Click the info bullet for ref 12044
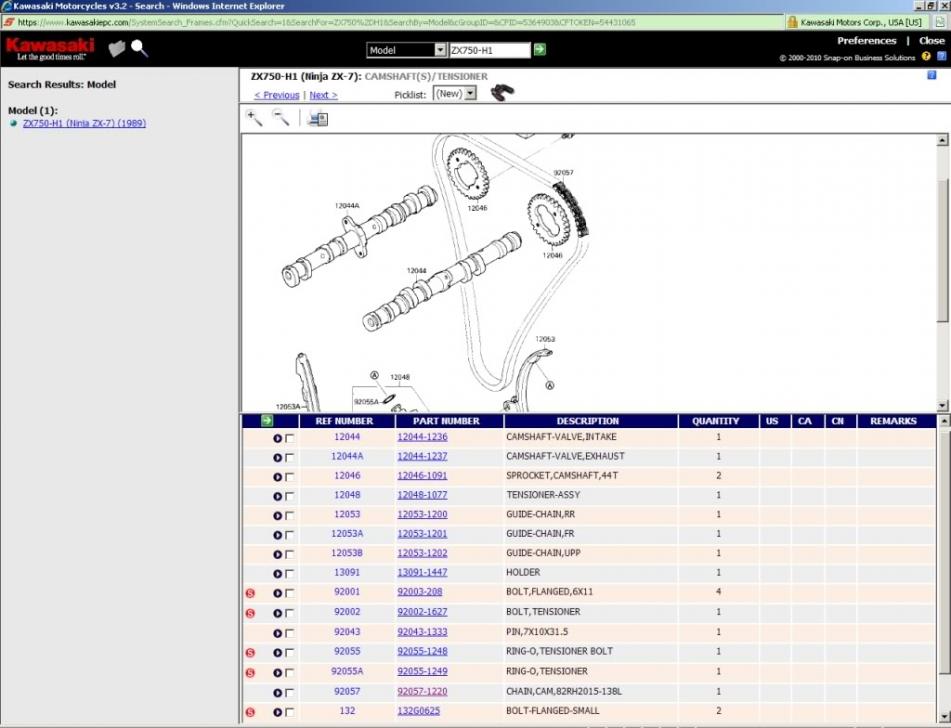Viewport: 951px width, 728px height. click(x=277, y=438)
